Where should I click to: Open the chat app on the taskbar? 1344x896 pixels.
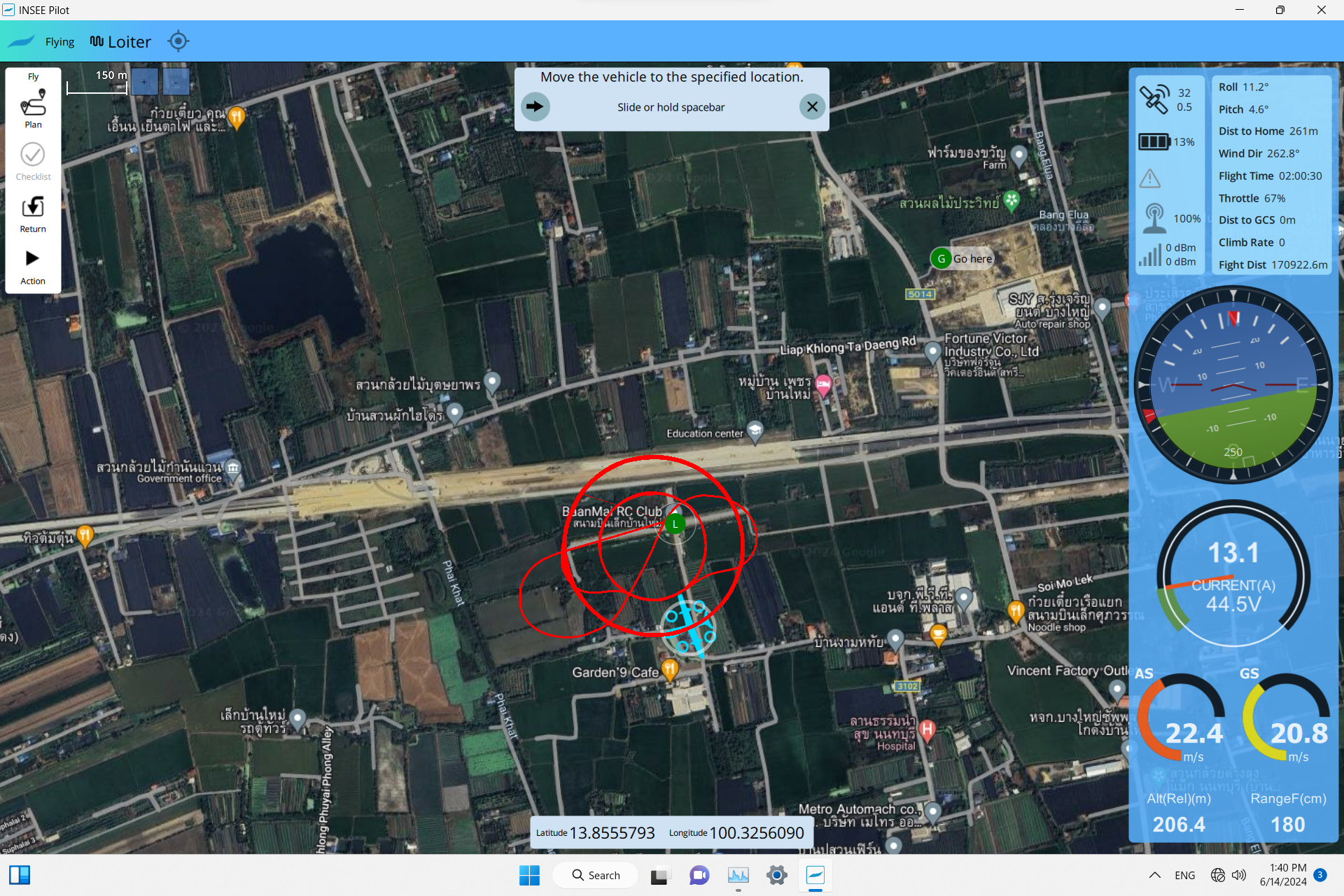699,875
